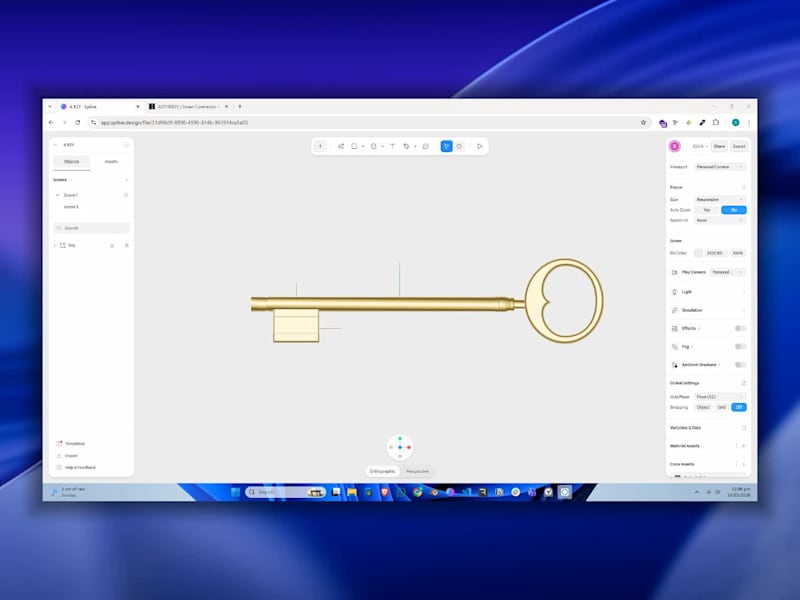This screenshot has width=800, height=600.
Task: Switch to Perspective view
Action: 417,471
